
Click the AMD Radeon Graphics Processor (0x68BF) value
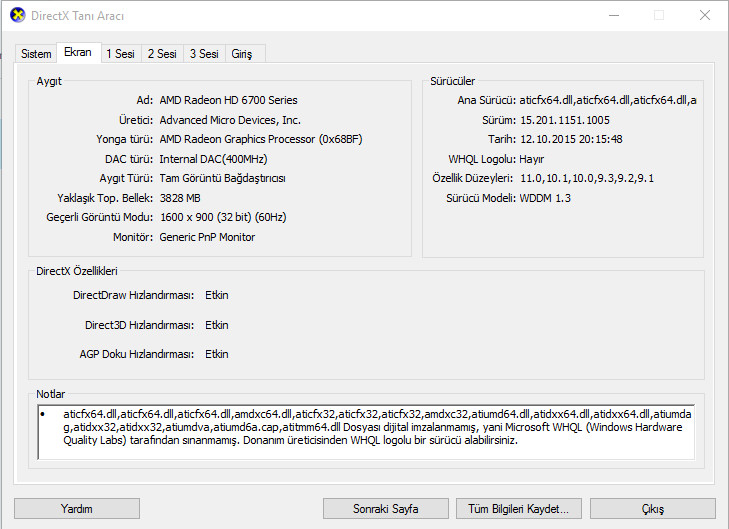point(261,139)
